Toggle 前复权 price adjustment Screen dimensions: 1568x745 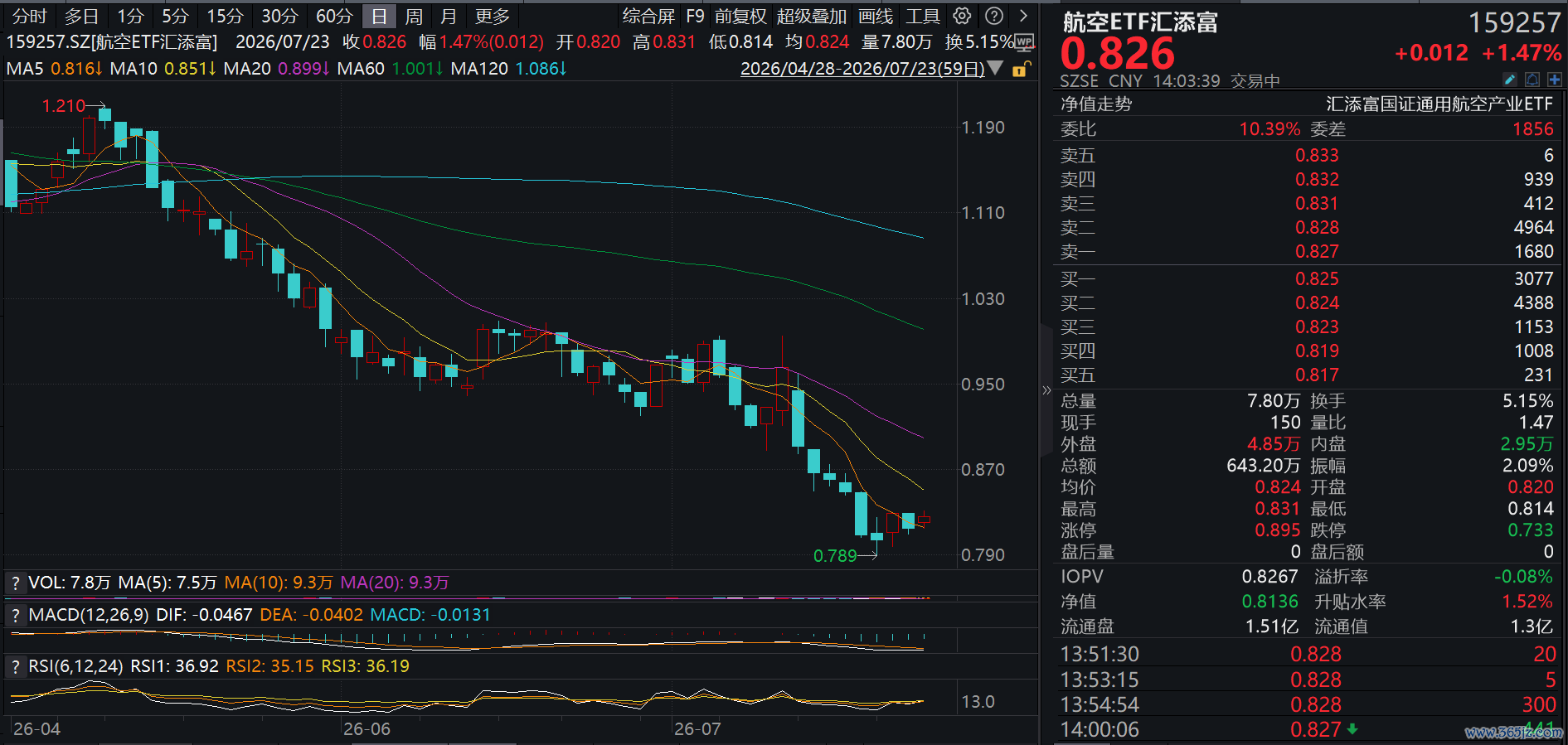click(740, 17)
